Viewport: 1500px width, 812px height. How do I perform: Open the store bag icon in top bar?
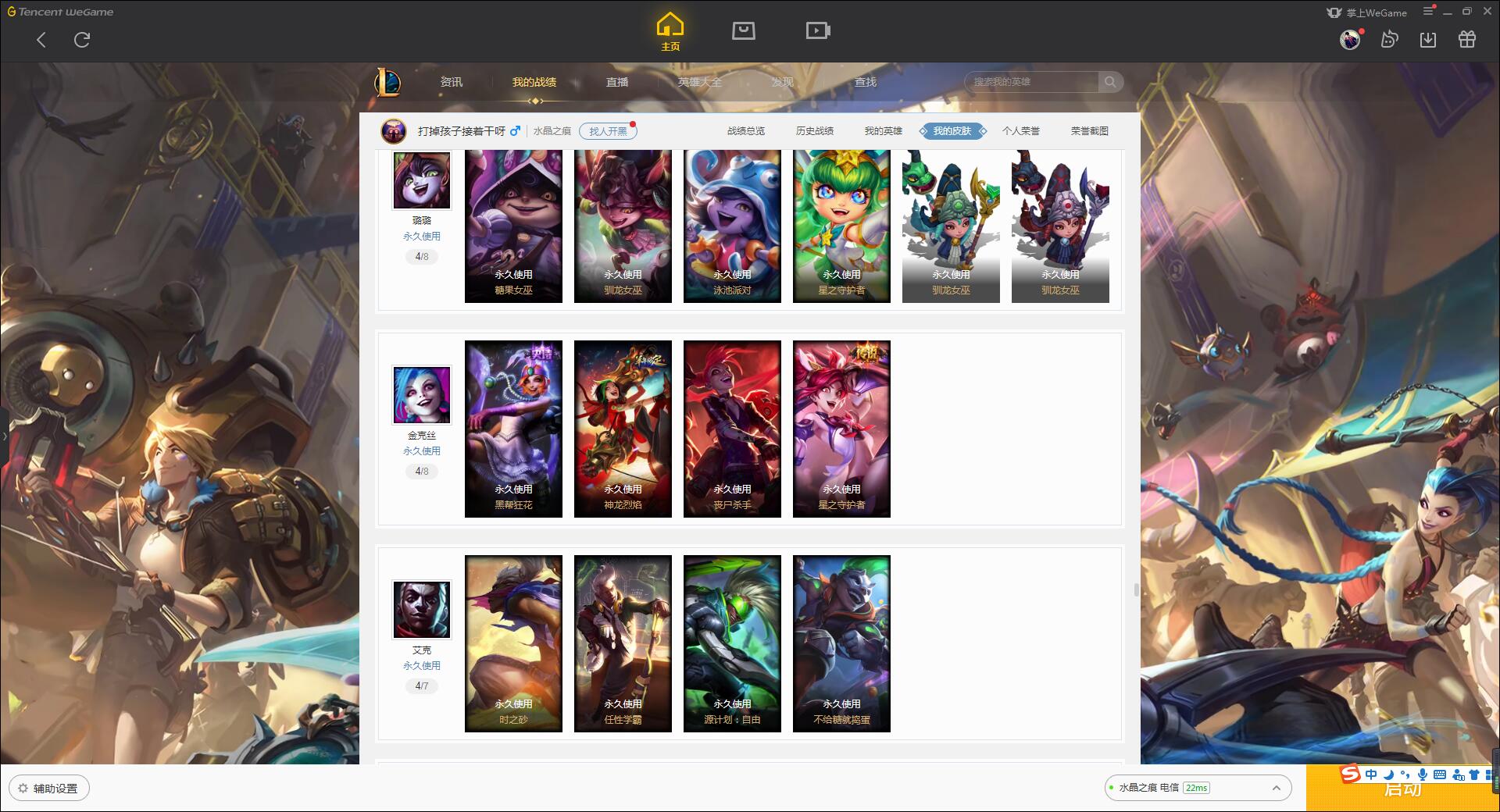pyautogui.click(x=743, y=30)
